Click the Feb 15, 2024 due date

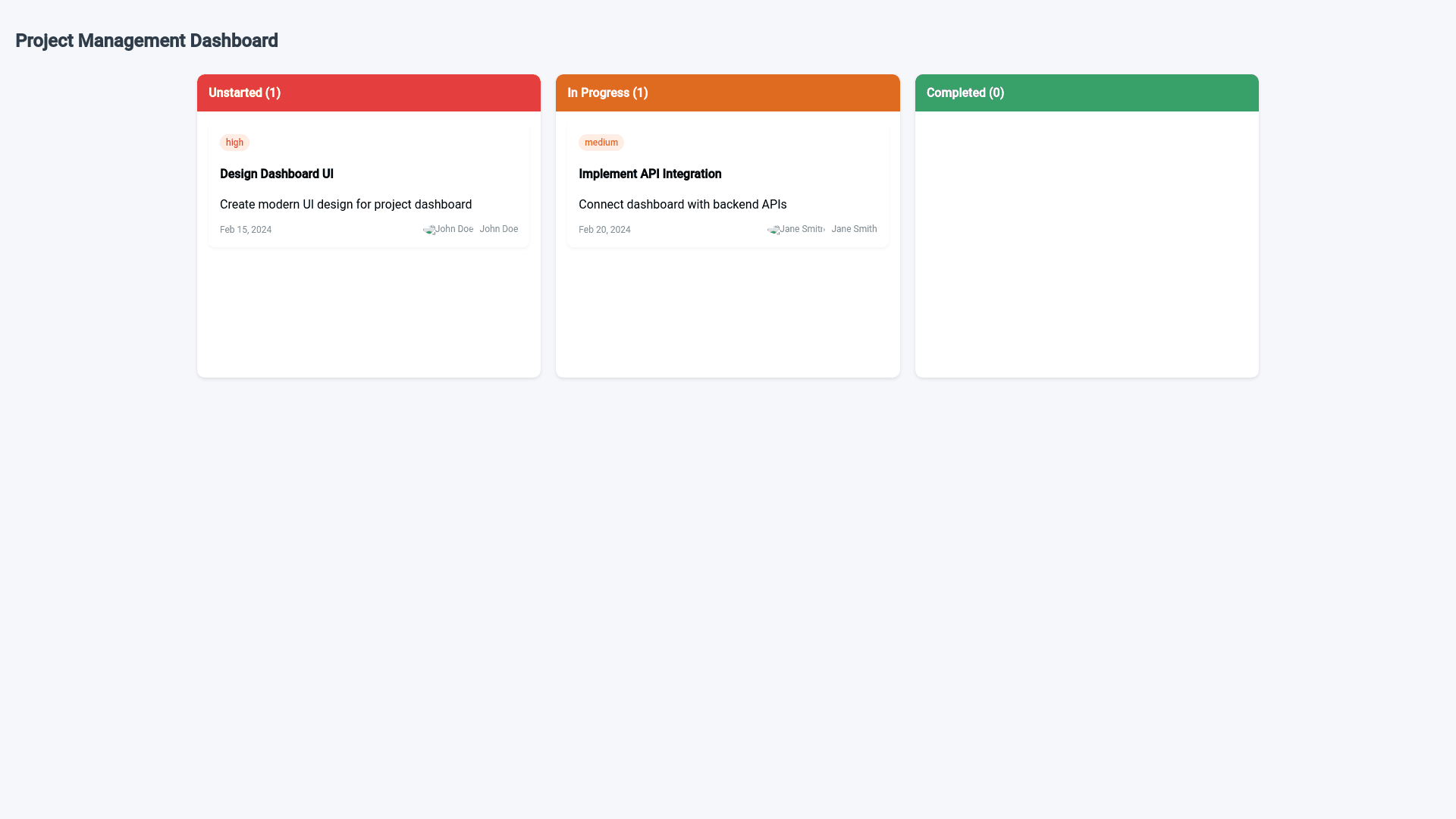point(246,230)
